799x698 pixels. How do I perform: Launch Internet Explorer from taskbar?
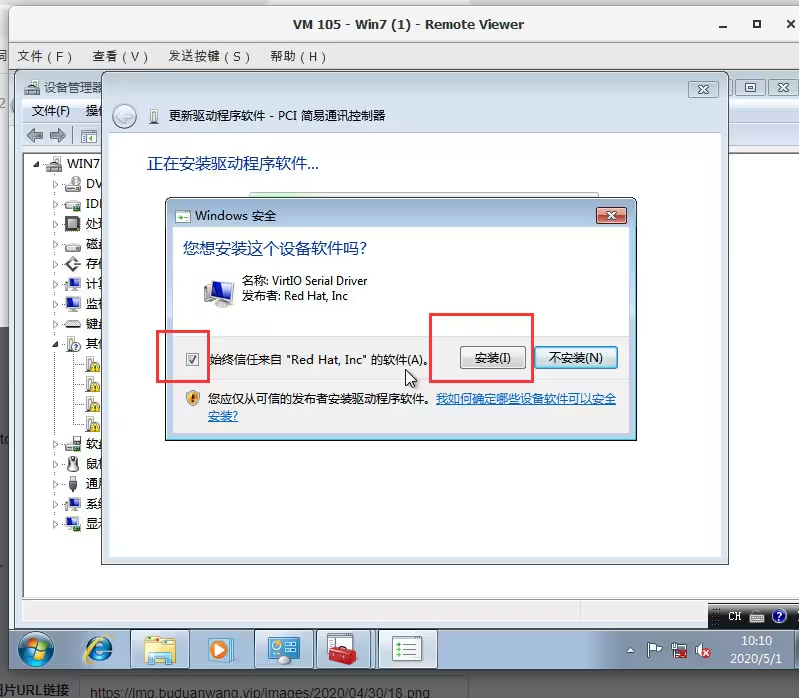tap(98, 649)
